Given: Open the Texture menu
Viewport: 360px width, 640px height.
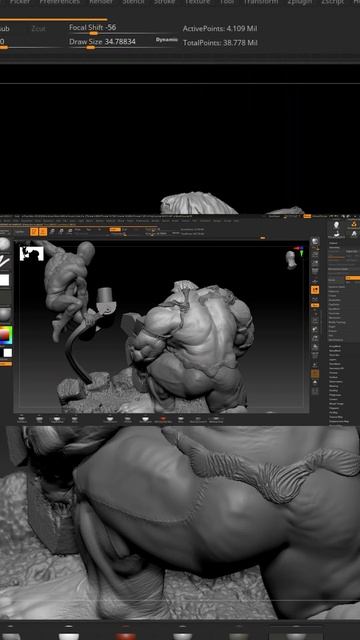Looking at the screenshot, I should pyautogui.click(x=197, y=2).
